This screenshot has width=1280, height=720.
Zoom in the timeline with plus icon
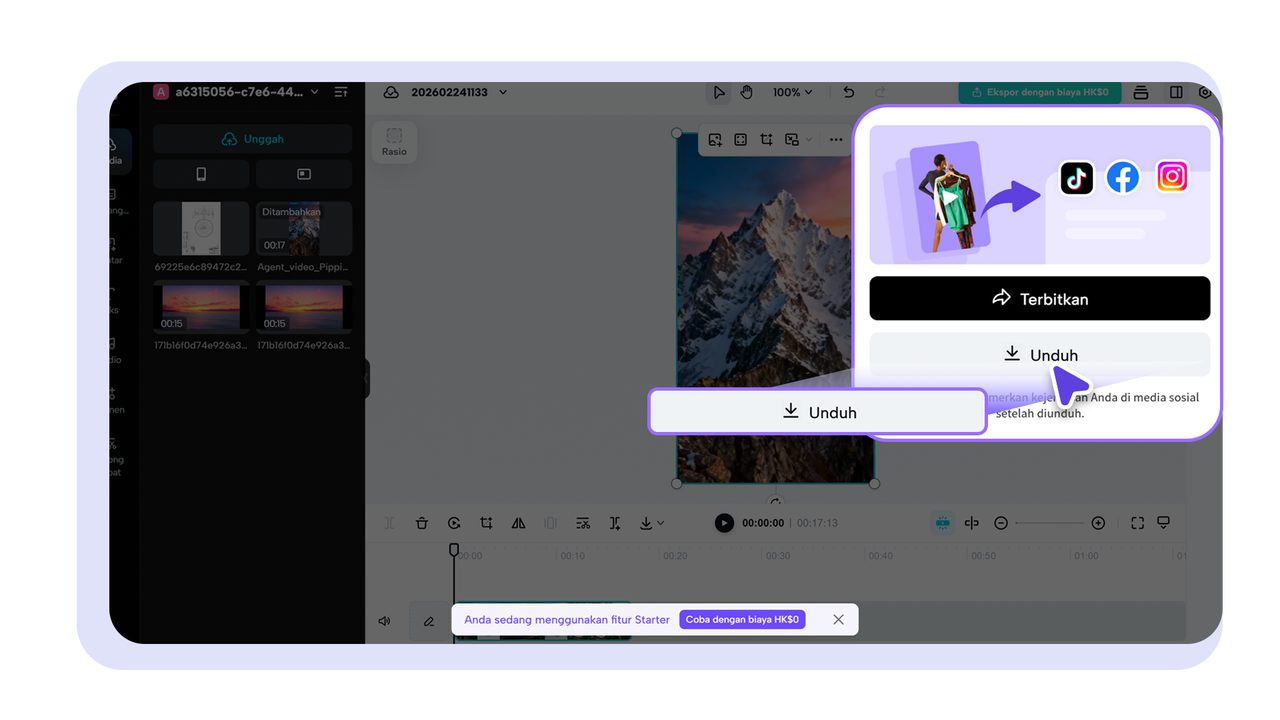(1098, 523)
